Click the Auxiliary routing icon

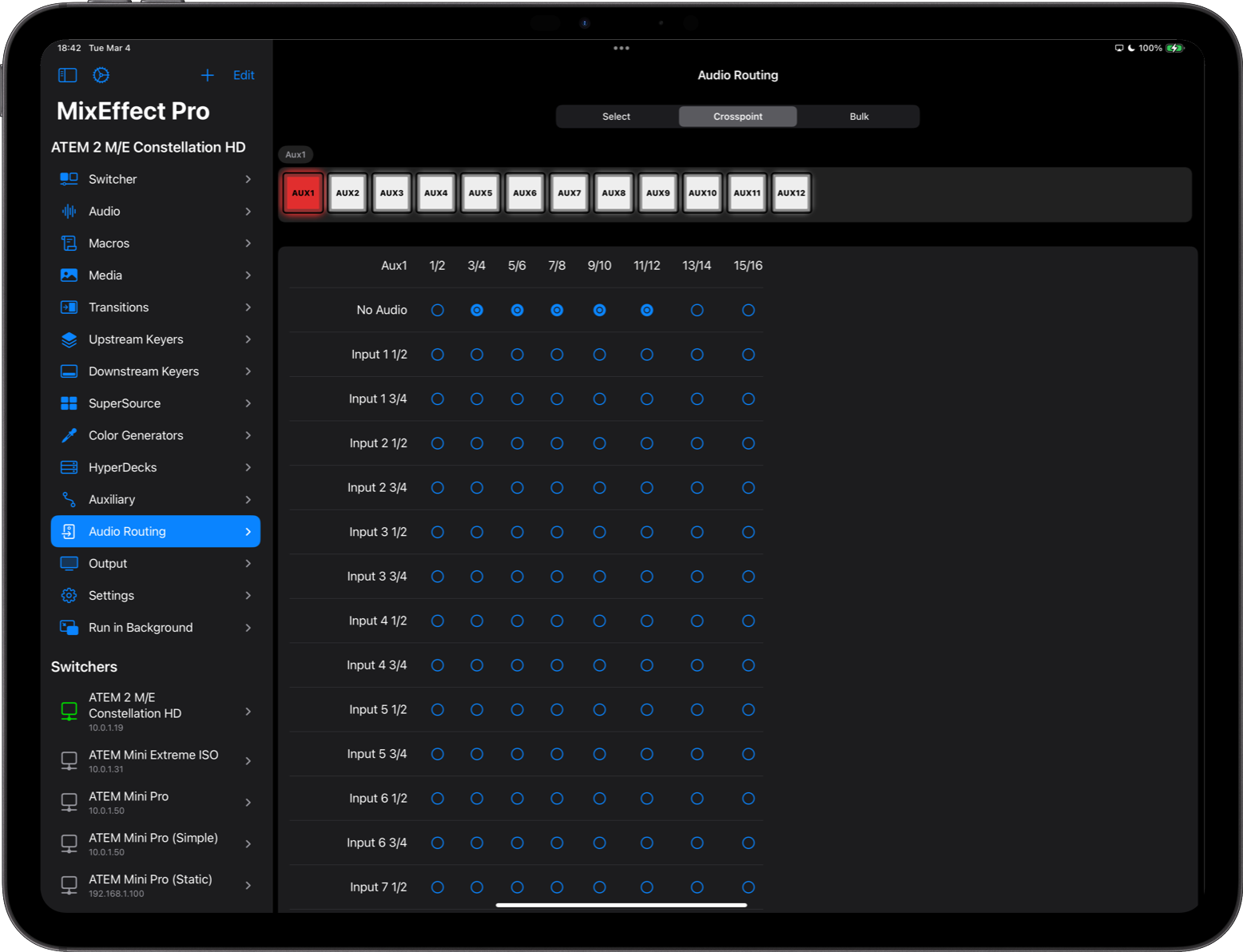click(69, 499)
